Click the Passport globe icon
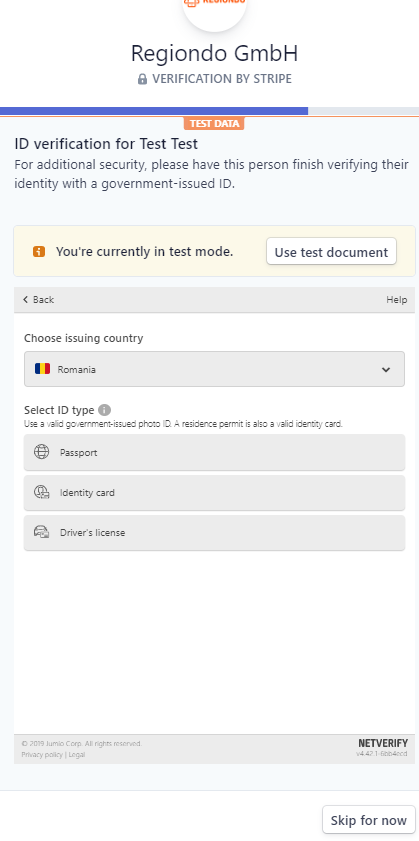The width and height of the screenshot is (419, 841). tap(41, 452)
